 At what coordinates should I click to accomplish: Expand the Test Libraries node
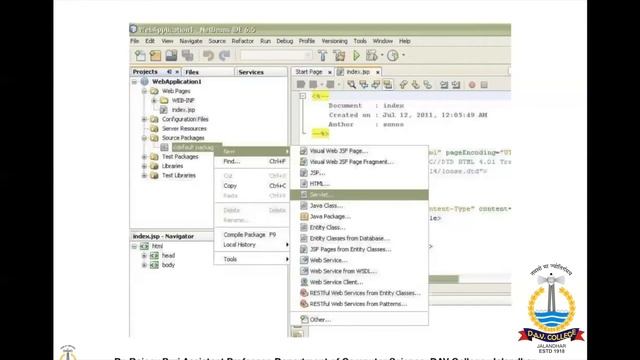144,176
